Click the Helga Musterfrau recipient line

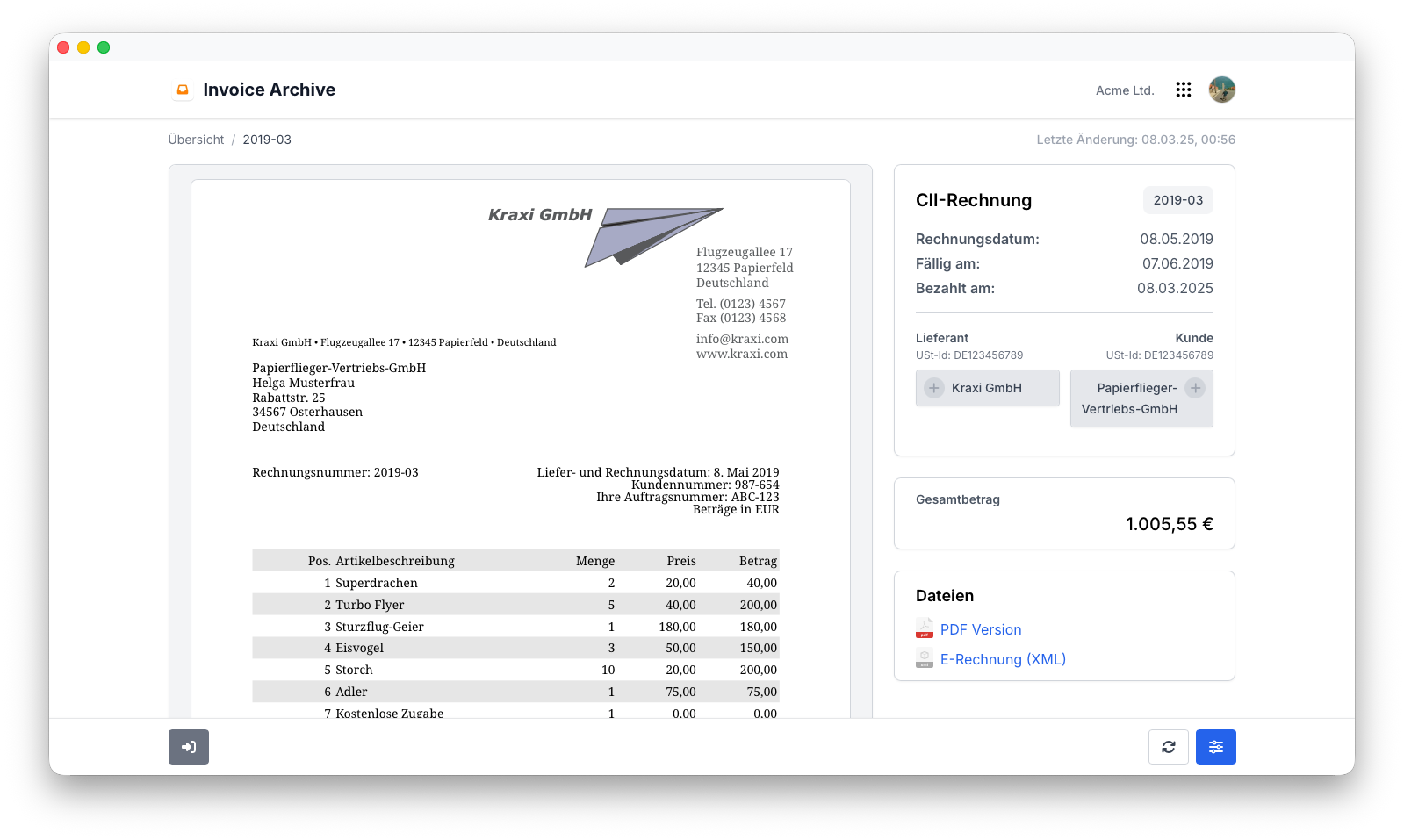point(304,383)
